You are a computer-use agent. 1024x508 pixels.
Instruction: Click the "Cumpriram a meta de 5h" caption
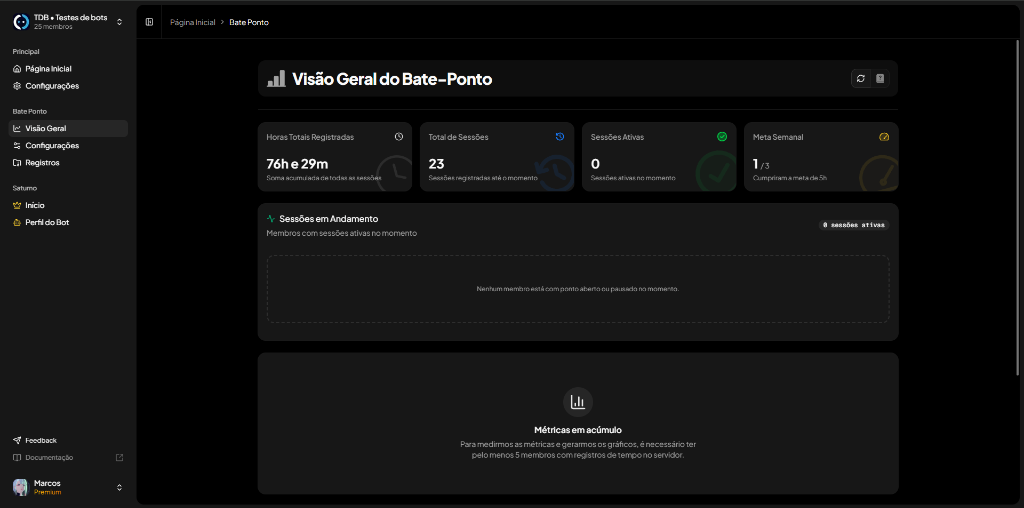[x=790, y=178]
